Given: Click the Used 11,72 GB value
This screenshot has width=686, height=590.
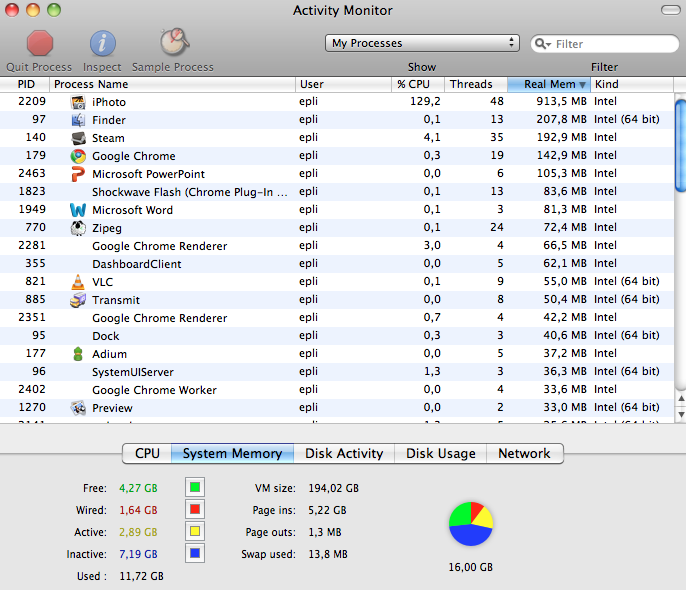Looking at the screenshot, I should tap(141, 576).
